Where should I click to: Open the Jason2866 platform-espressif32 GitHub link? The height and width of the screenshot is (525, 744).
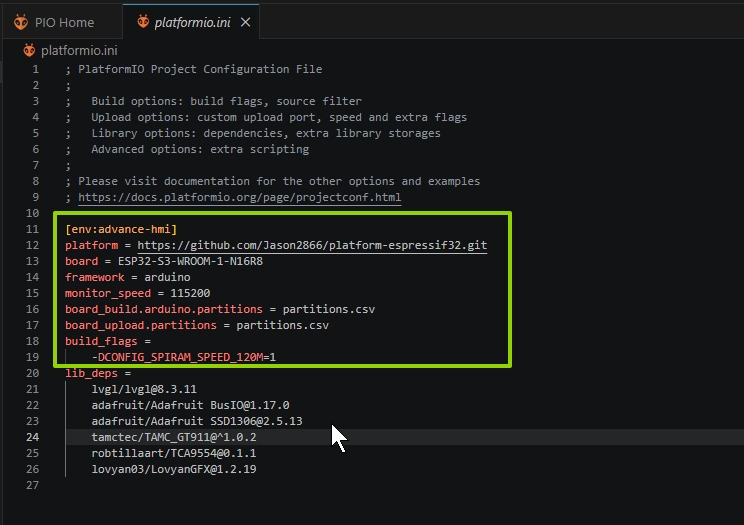(312, 245)
